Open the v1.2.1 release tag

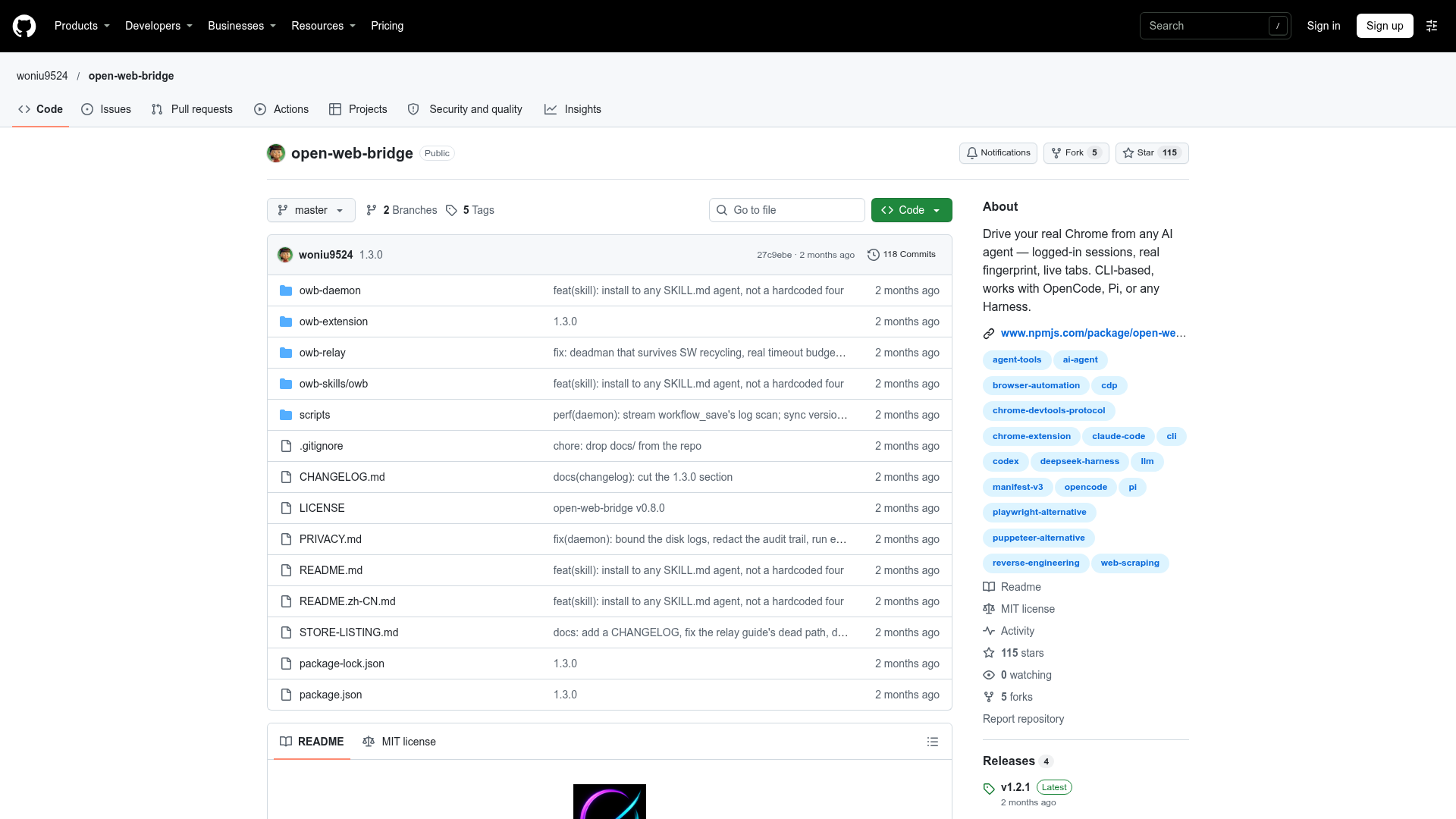click(1015, 787)
